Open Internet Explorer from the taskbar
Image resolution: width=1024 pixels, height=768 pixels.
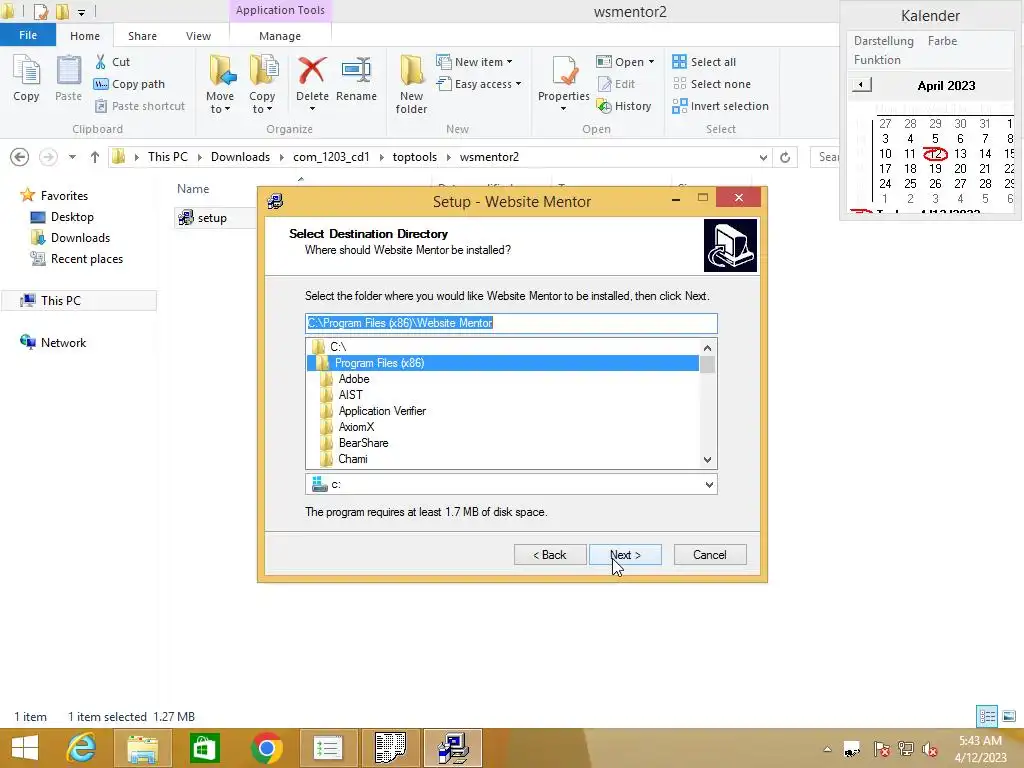point(82,748)
